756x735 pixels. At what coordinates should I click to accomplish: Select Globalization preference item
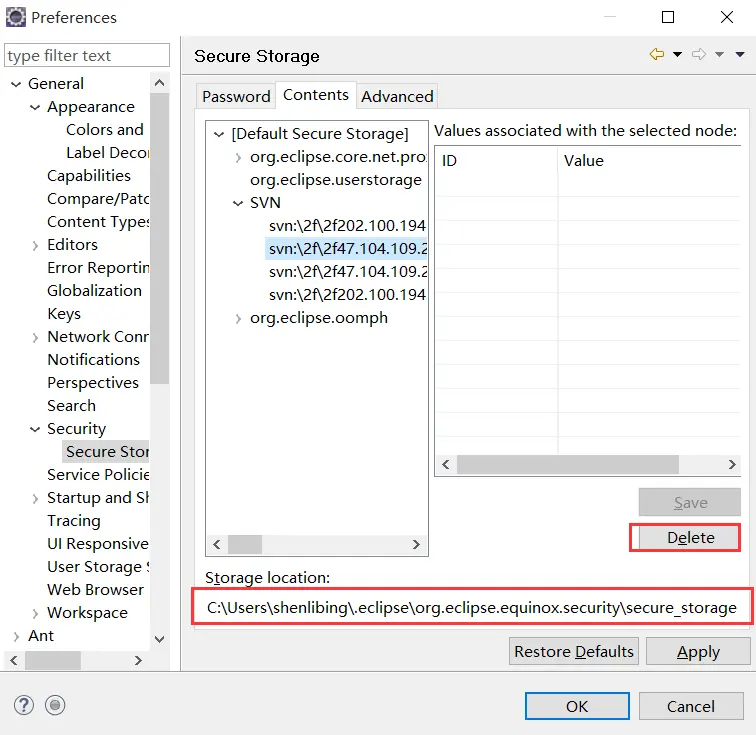pyautogui.click(x=94, y=291)
